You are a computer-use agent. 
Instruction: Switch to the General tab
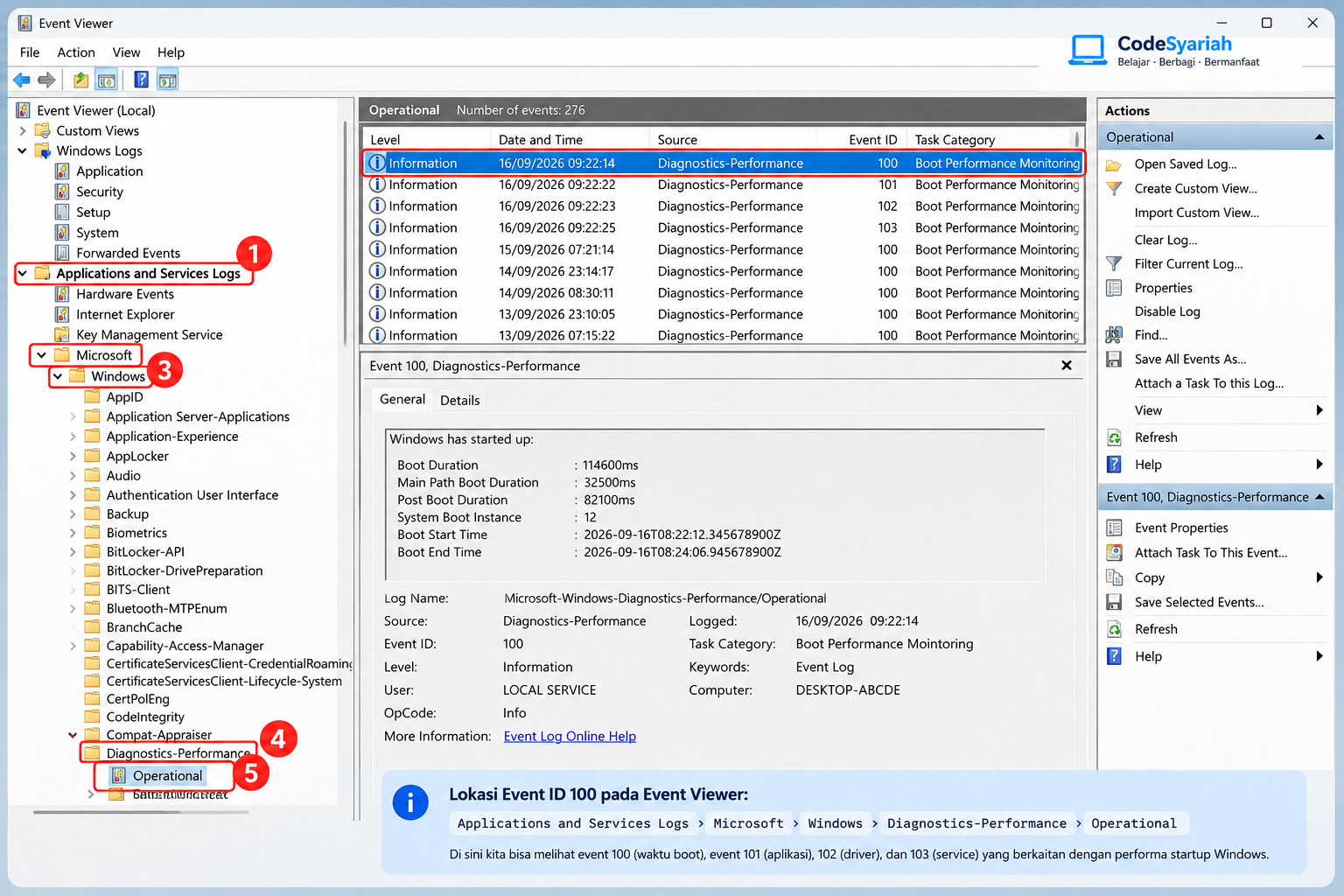[x=402, y=399]
